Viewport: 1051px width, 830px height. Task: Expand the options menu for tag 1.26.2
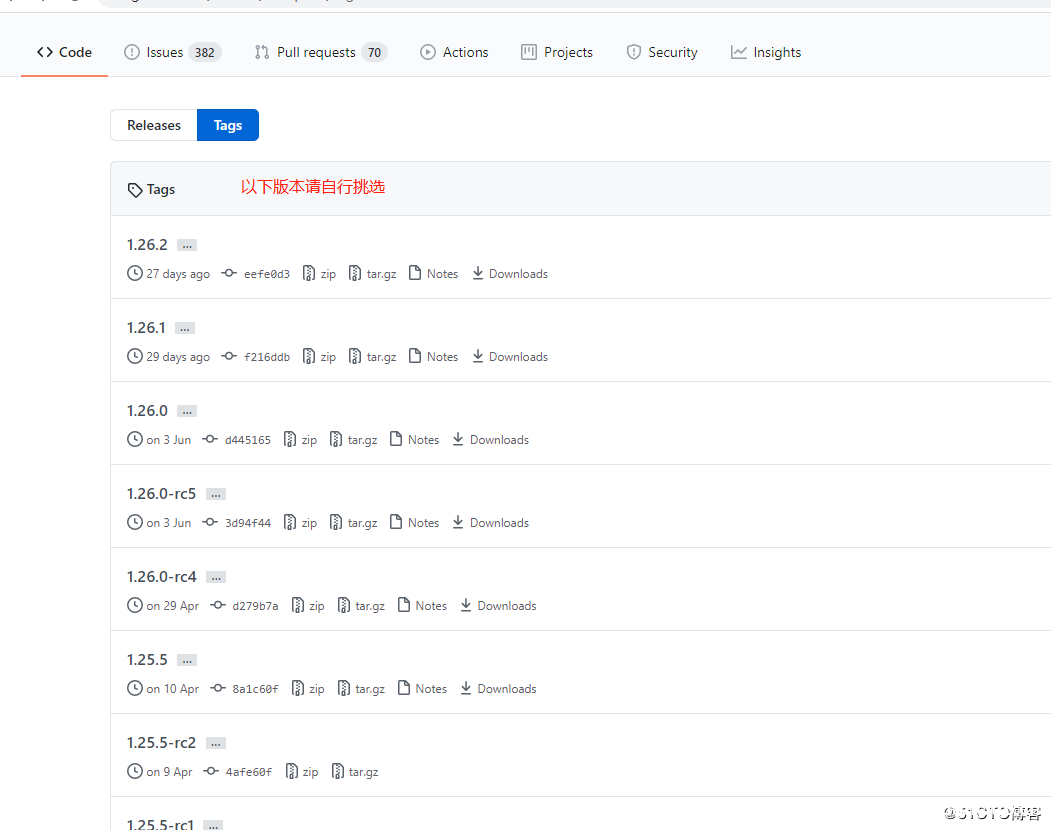[x=187, y=244]
